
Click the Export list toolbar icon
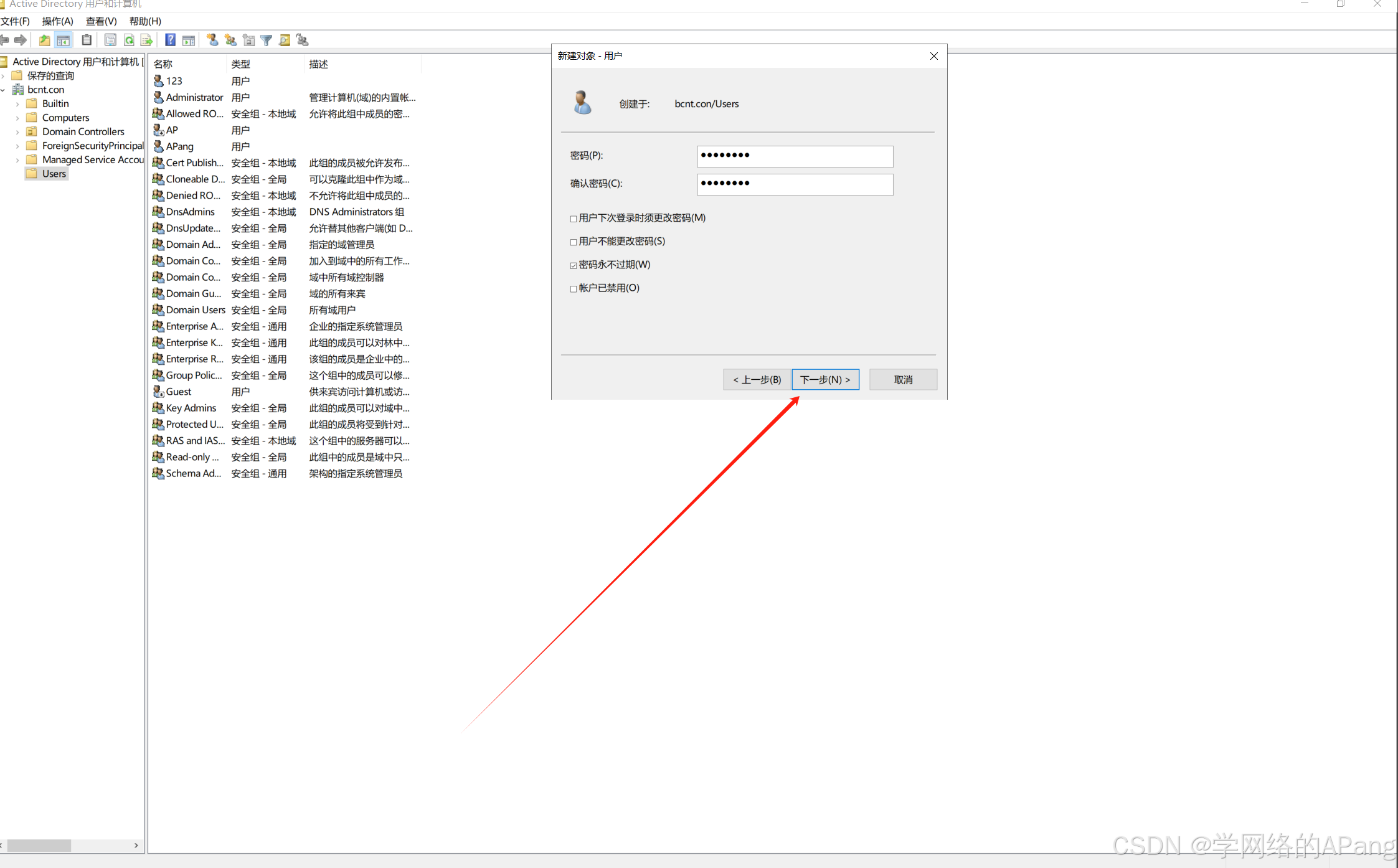146,40
